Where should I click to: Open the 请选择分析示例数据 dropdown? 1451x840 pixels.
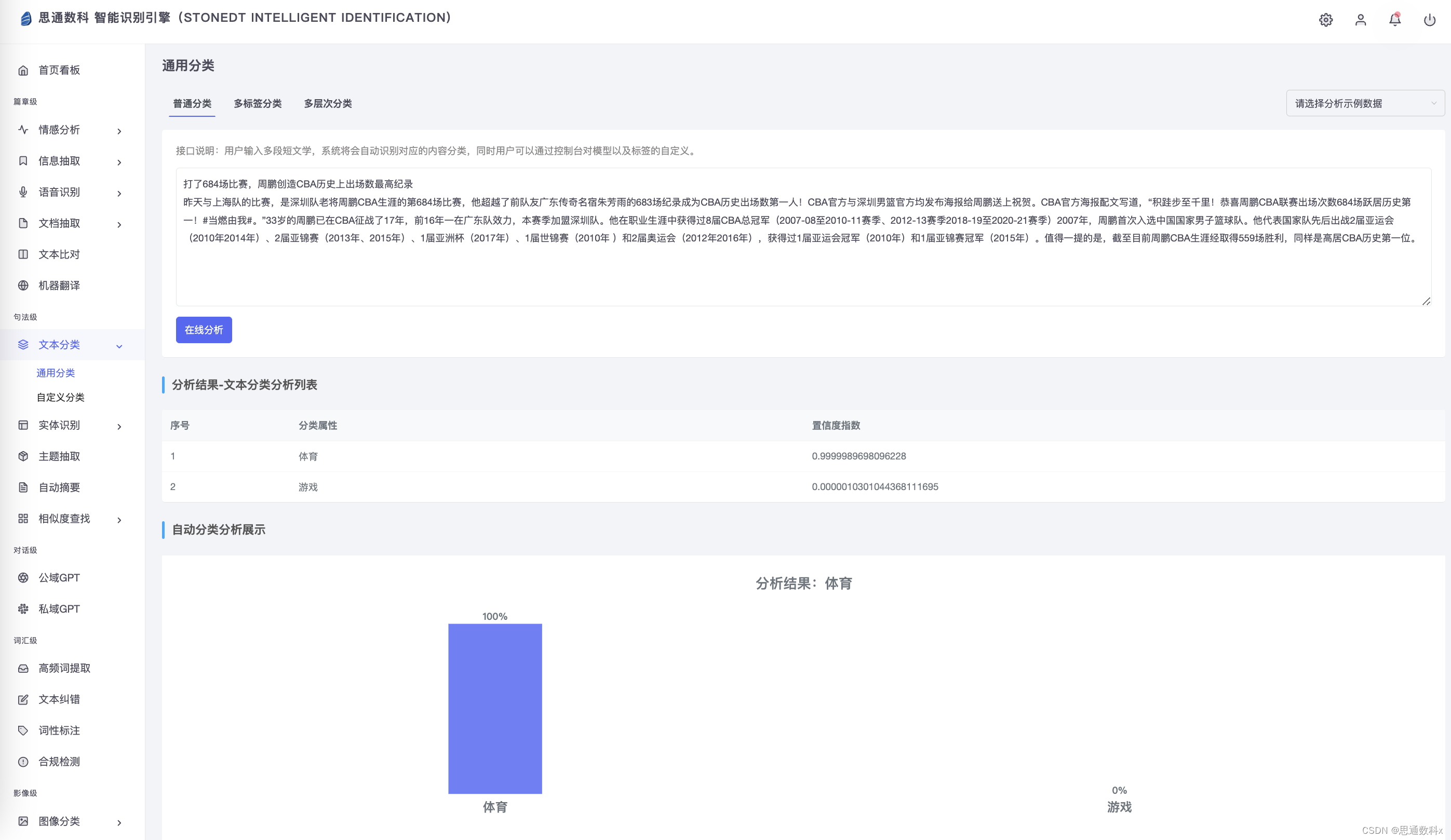[1365, 104]
